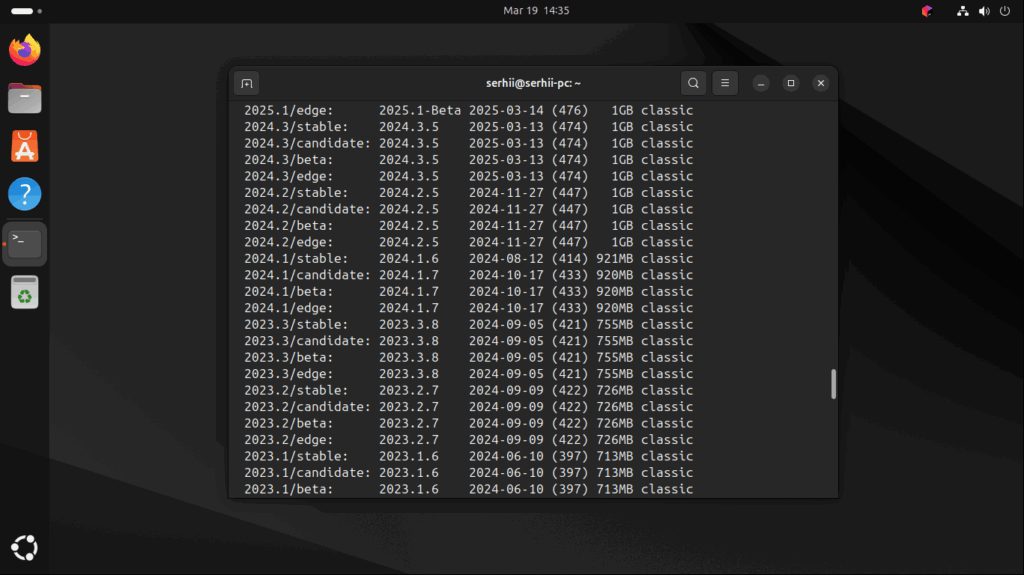This screenshot has height=575, width=1024.
Task: Click the 2023.3/candidate: channel text
Action: [x=308, y=341]
